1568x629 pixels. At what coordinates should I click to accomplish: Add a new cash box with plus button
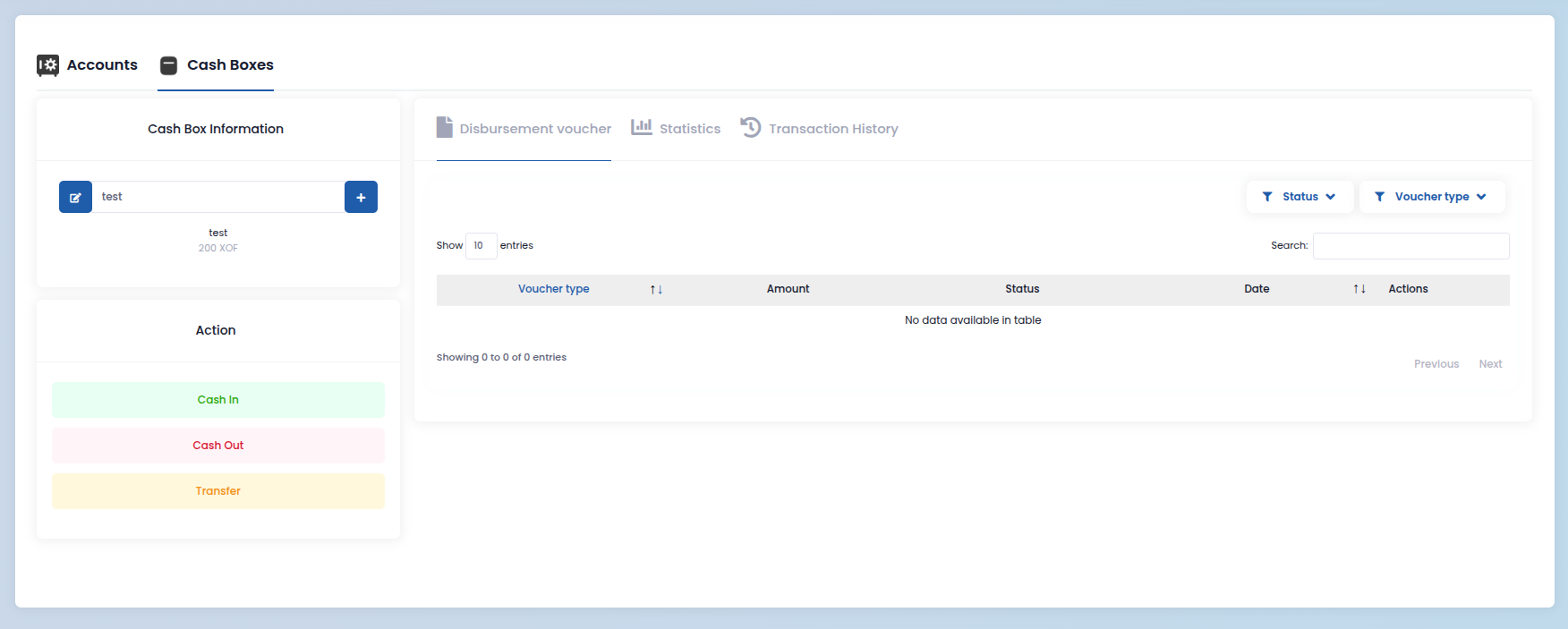point(361,197)
